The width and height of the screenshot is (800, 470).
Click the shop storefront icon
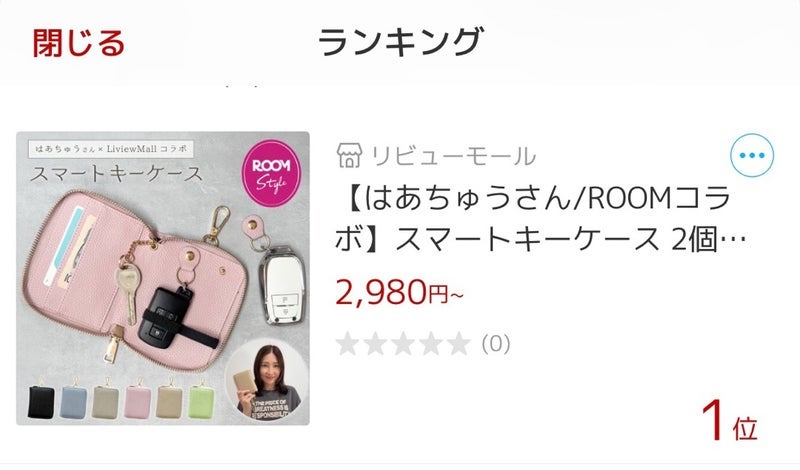(349, 156)
